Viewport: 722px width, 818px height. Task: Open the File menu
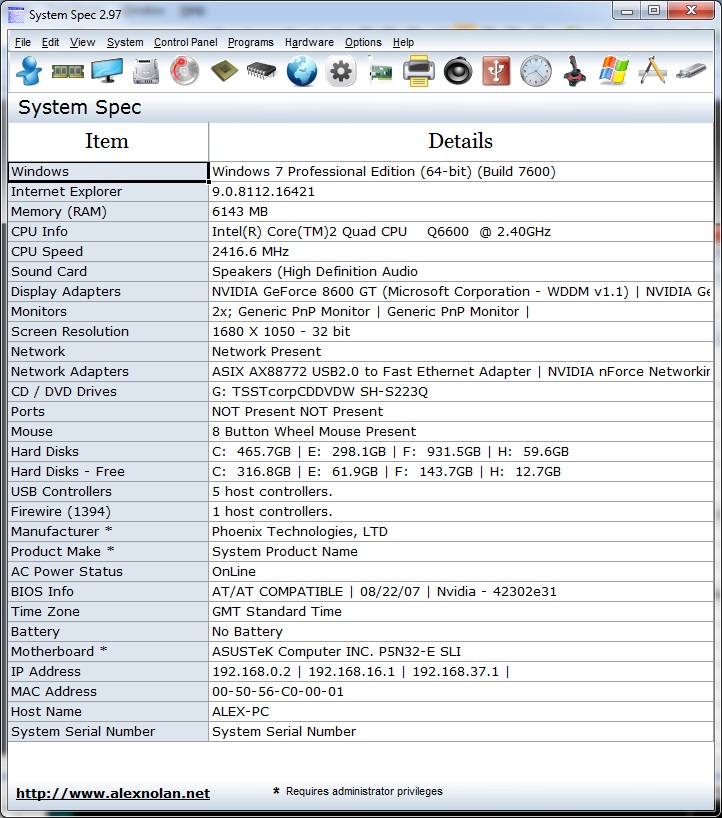click(23, 43)
